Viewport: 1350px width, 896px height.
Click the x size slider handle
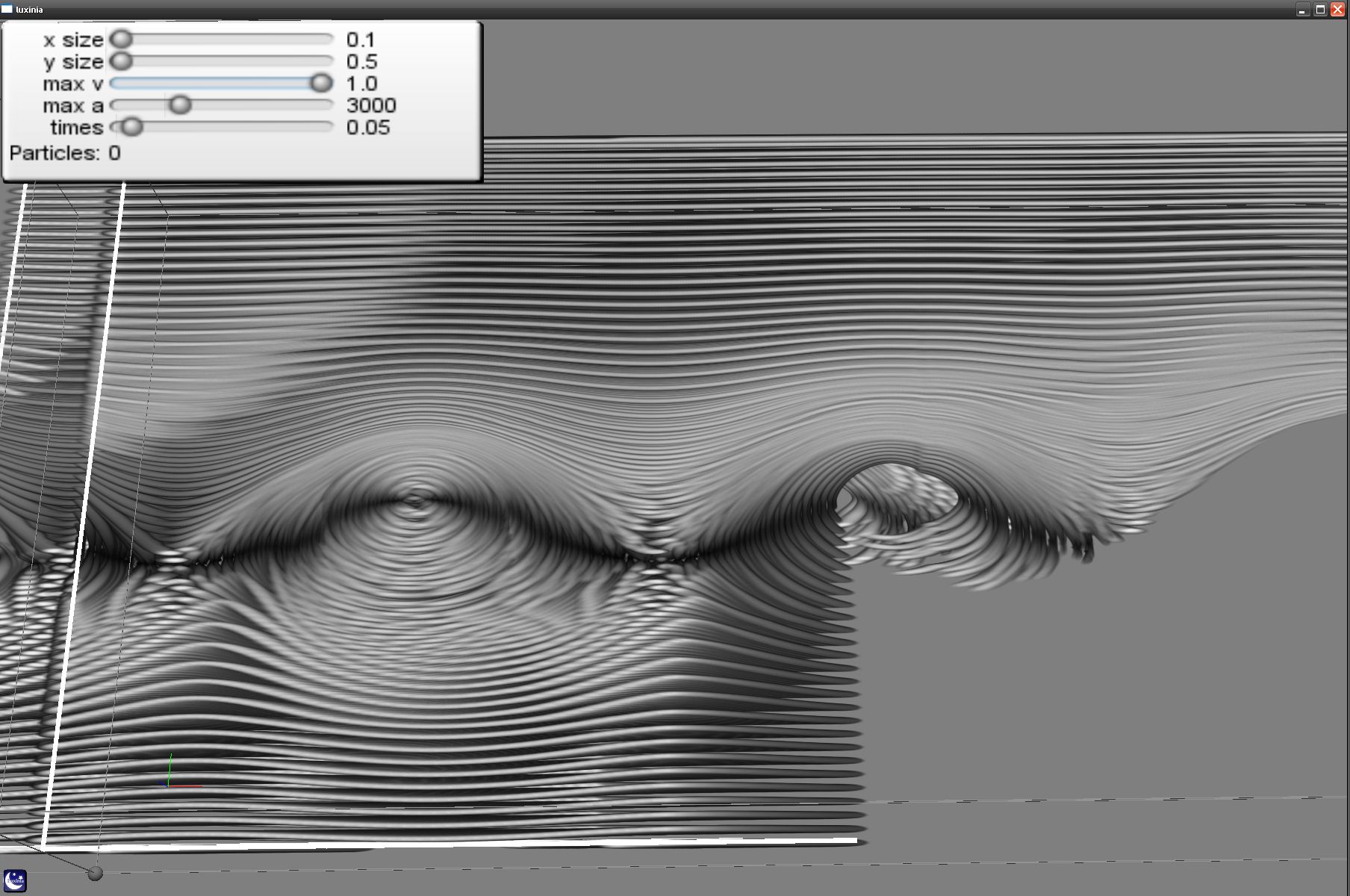pos(122,39)
